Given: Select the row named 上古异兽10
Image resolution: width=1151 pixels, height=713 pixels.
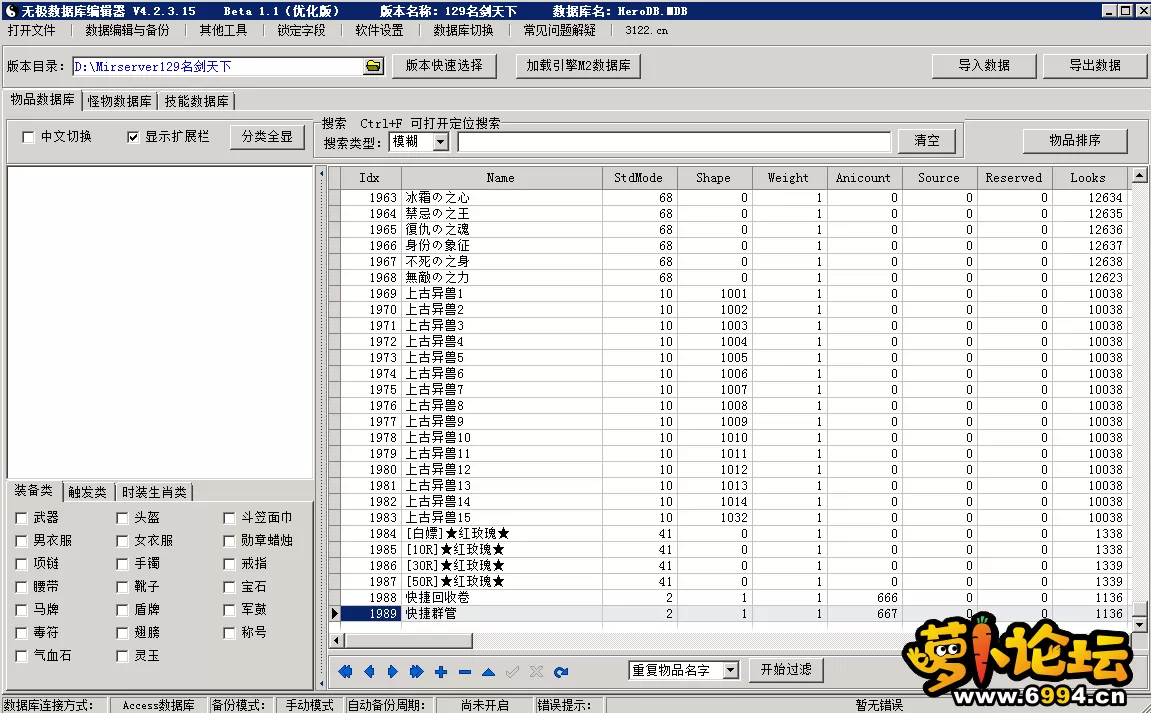Looking at the screenshot, I should point(727,438).
